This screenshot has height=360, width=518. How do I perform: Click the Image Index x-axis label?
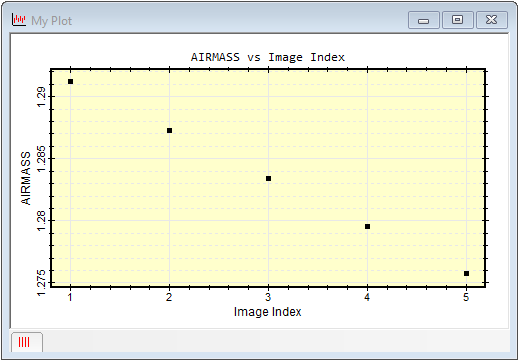(268, 312)
